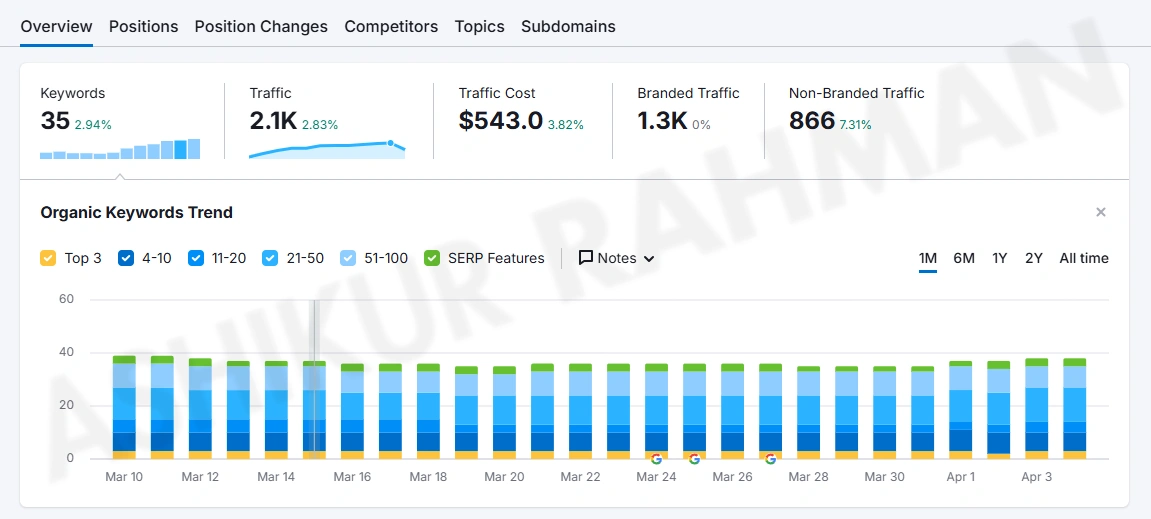
Task: Expand the Notes dropdown
Action: pyautogui.click(x=617, y=258)
